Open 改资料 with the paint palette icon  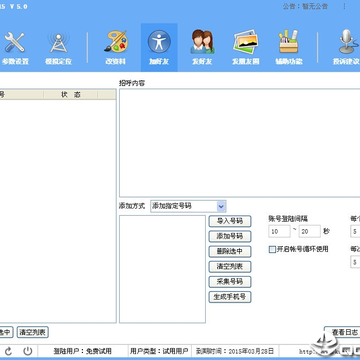pyautogui.click(x=115, y=48)
